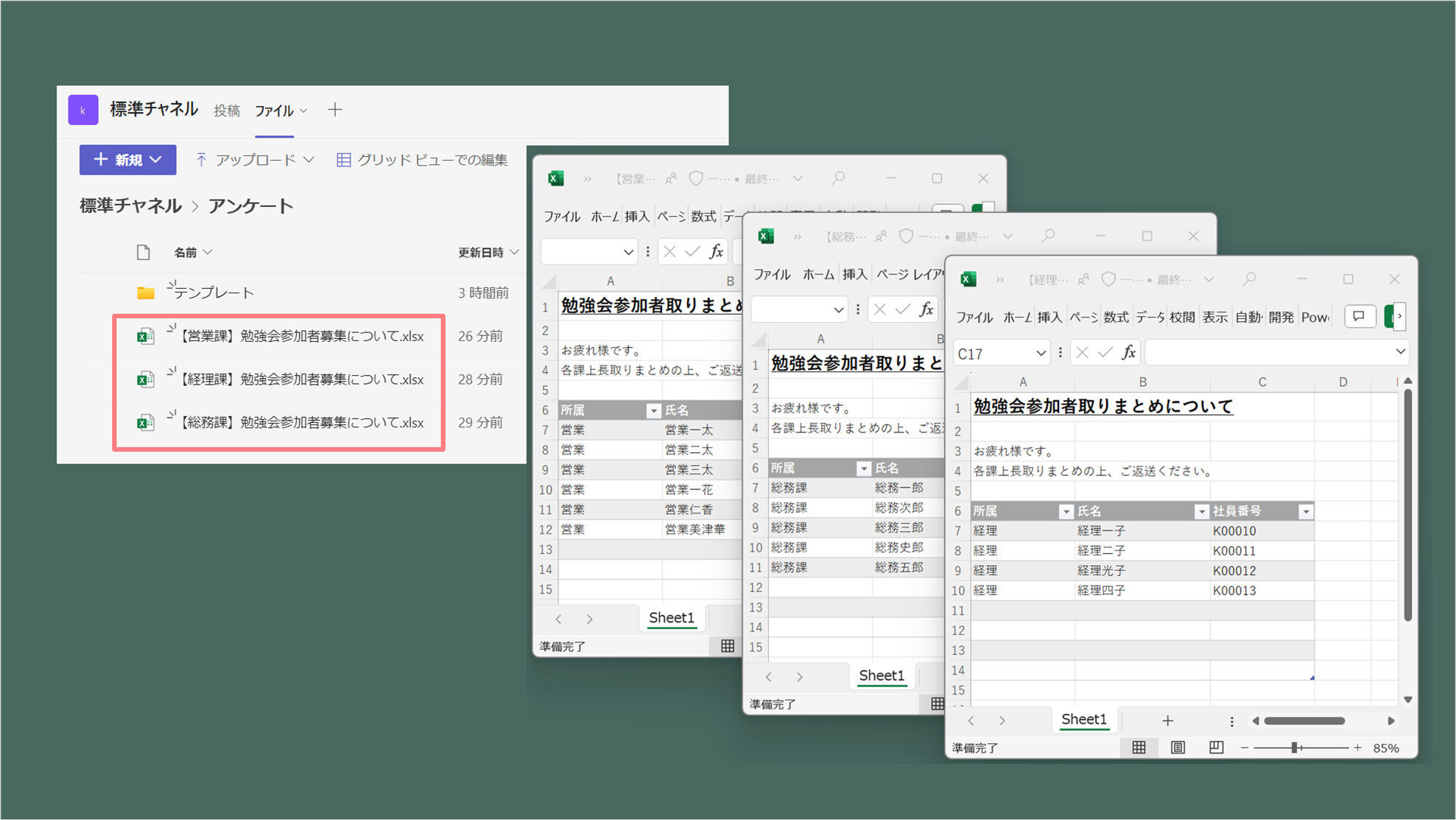Expand the formula bar chevron

[x=1400, y=352]
